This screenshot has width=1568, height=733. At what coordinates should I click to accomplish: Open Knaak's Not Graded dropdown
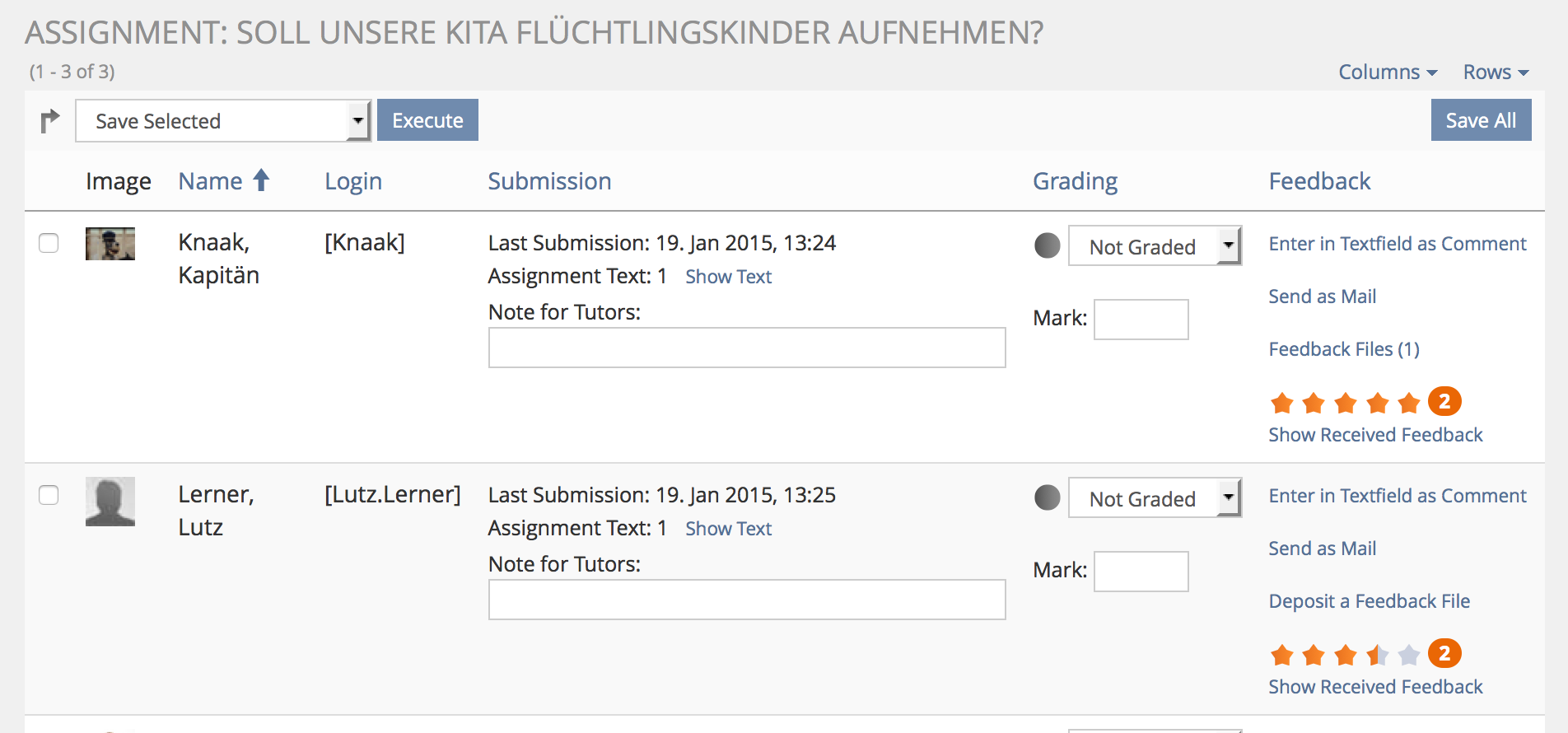tap(1154, 246)
